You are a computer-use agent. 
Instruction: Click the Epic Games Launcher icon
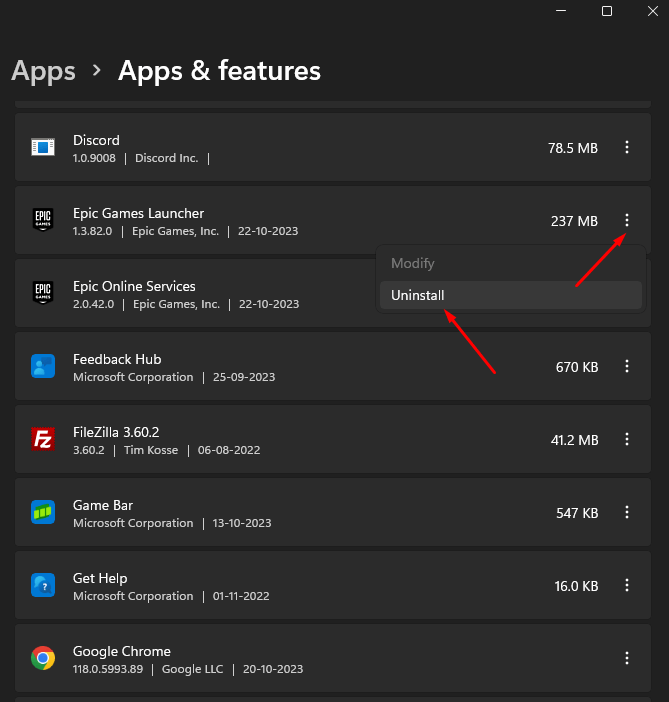[42, 221]
